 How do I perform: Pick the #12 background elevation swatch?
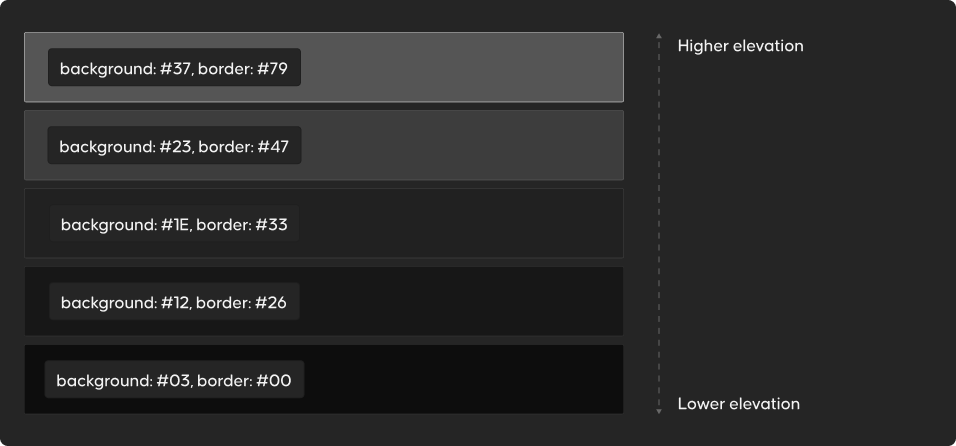click(324, 301)
